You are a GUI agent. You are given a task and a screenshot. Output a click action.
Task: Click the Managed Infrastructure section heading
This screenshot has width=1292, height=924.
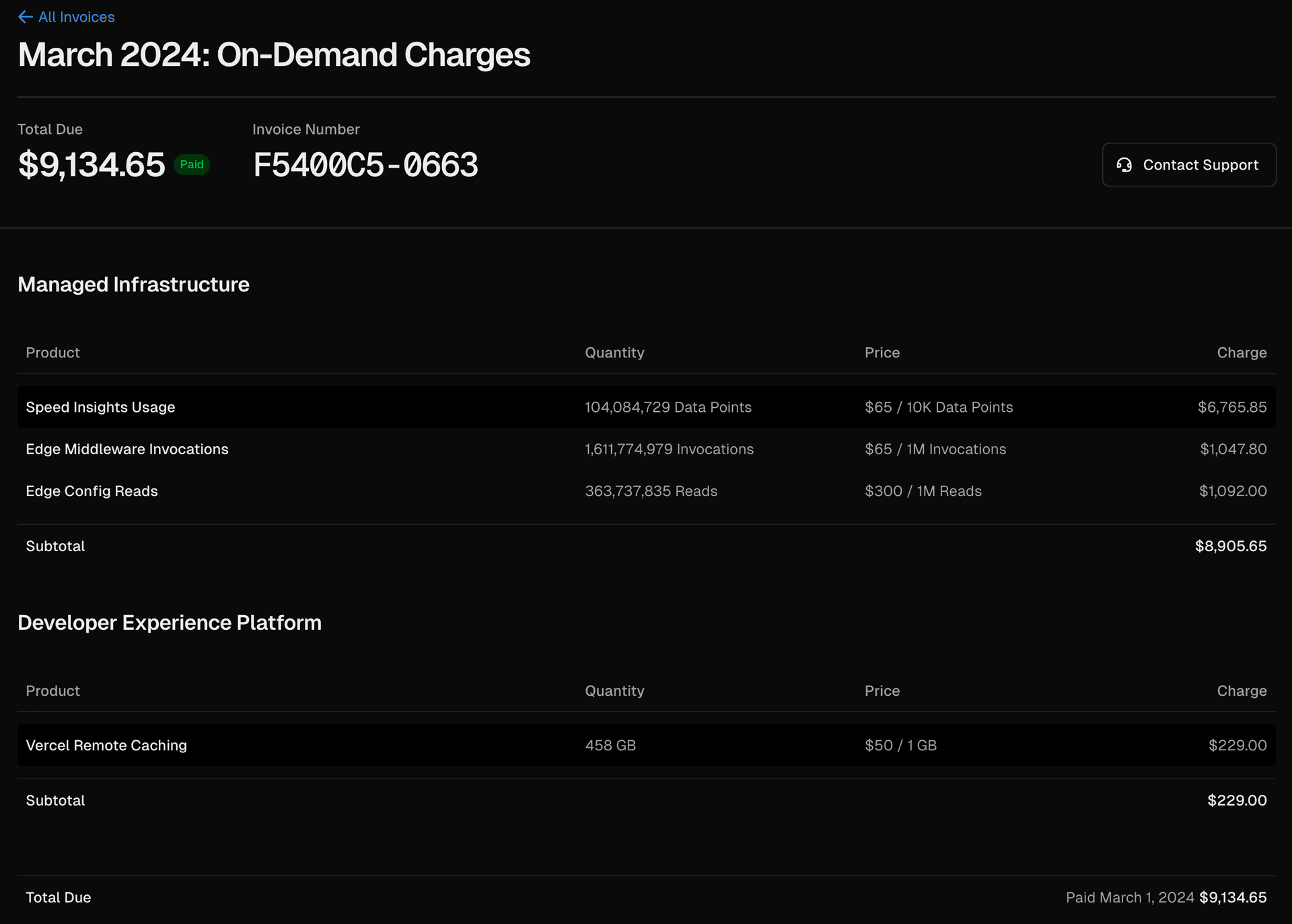133,285
